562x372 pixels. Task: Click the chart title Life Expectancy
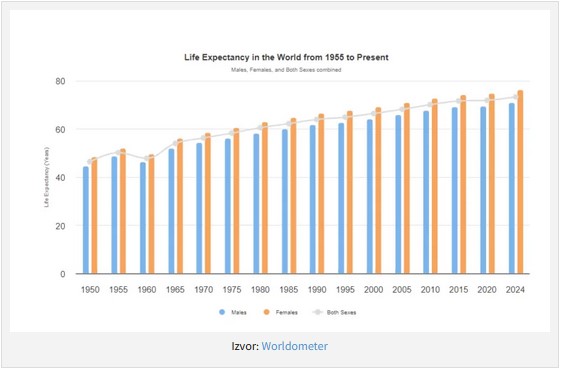286,57
